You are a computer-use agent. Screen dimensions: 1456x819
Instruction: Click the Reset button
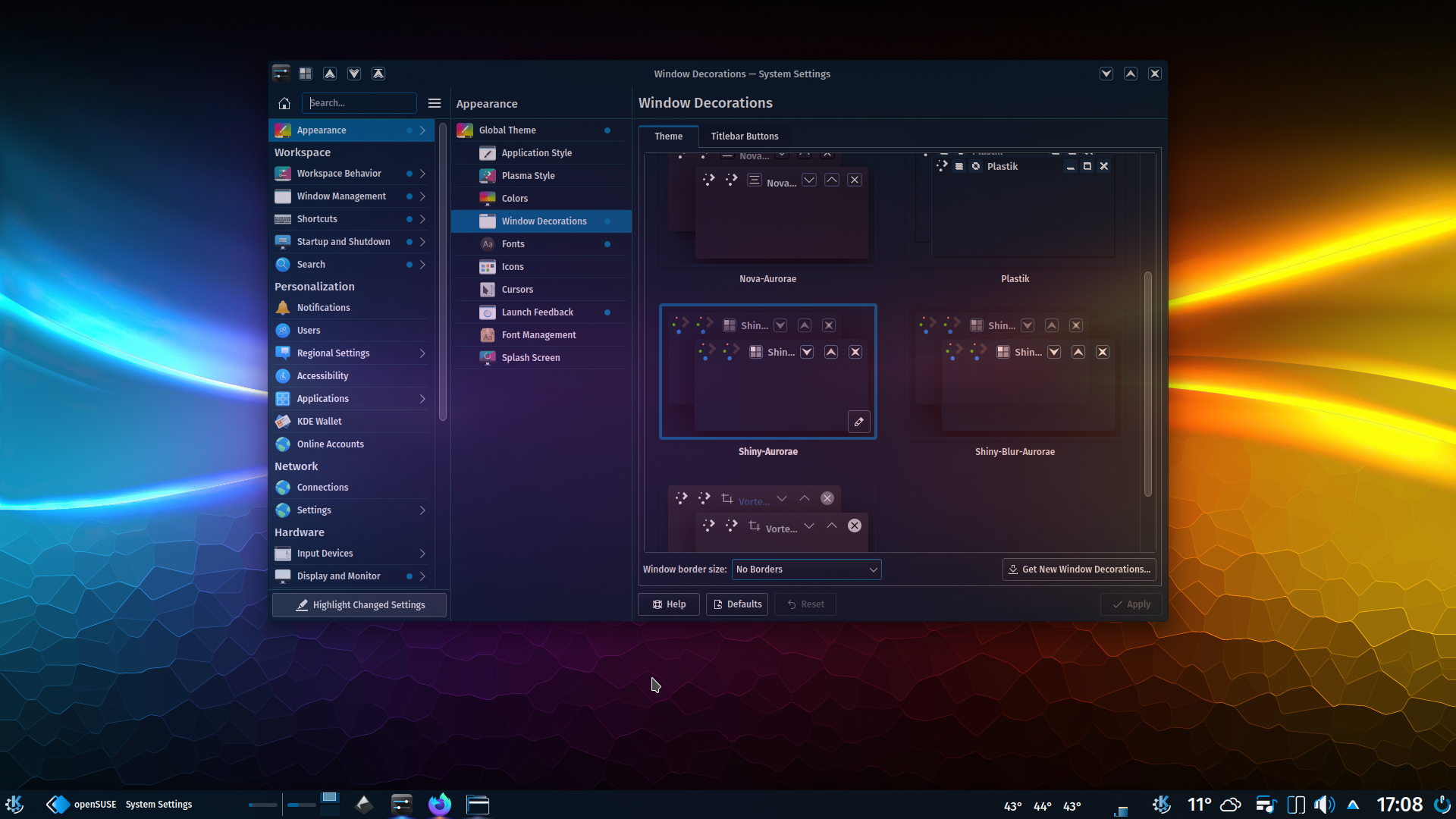[x=805, y=604]
